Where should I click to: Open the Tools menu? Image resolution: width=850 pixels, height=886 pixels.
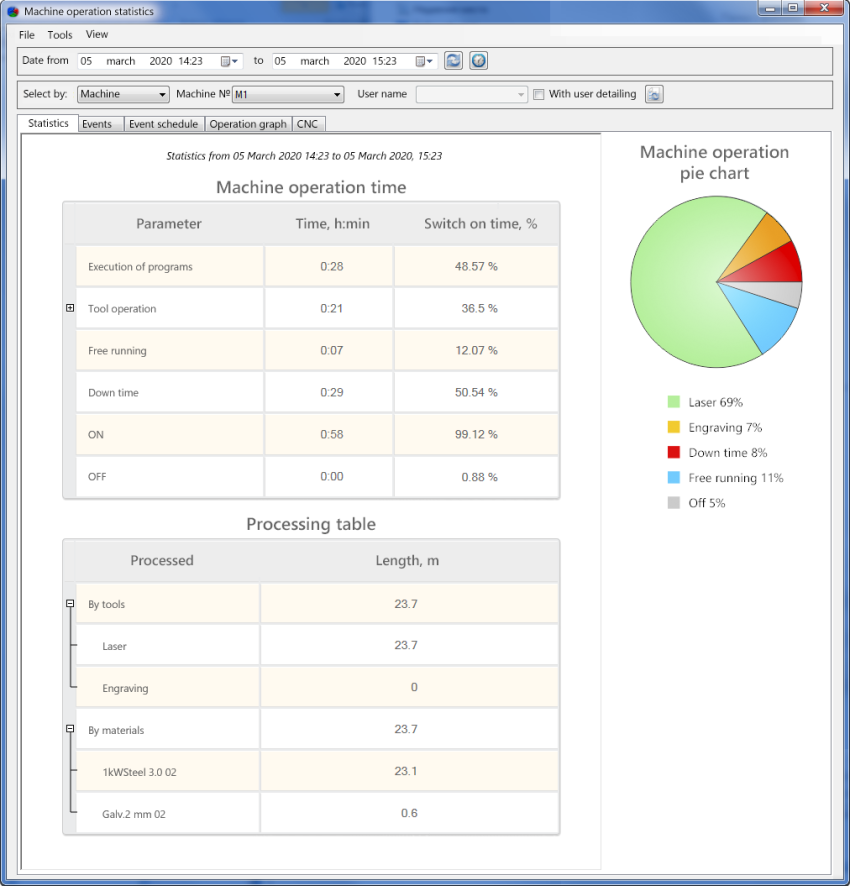pyautogui.click(x=60, y=35)
